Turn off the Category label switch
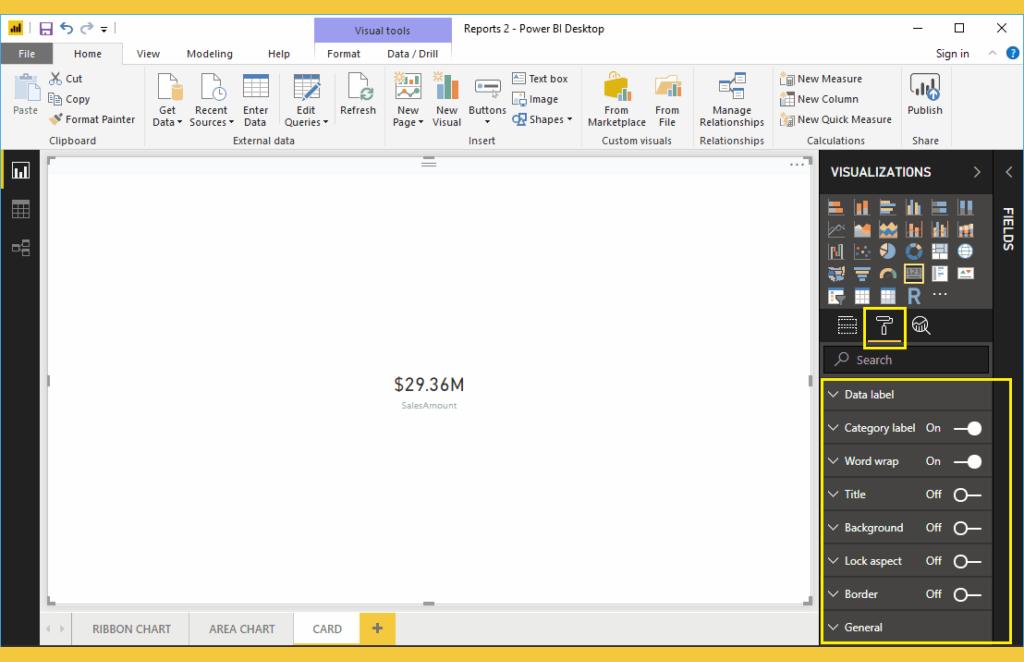The width and height of the screenshot is (1024, 662). pos(968,428)
